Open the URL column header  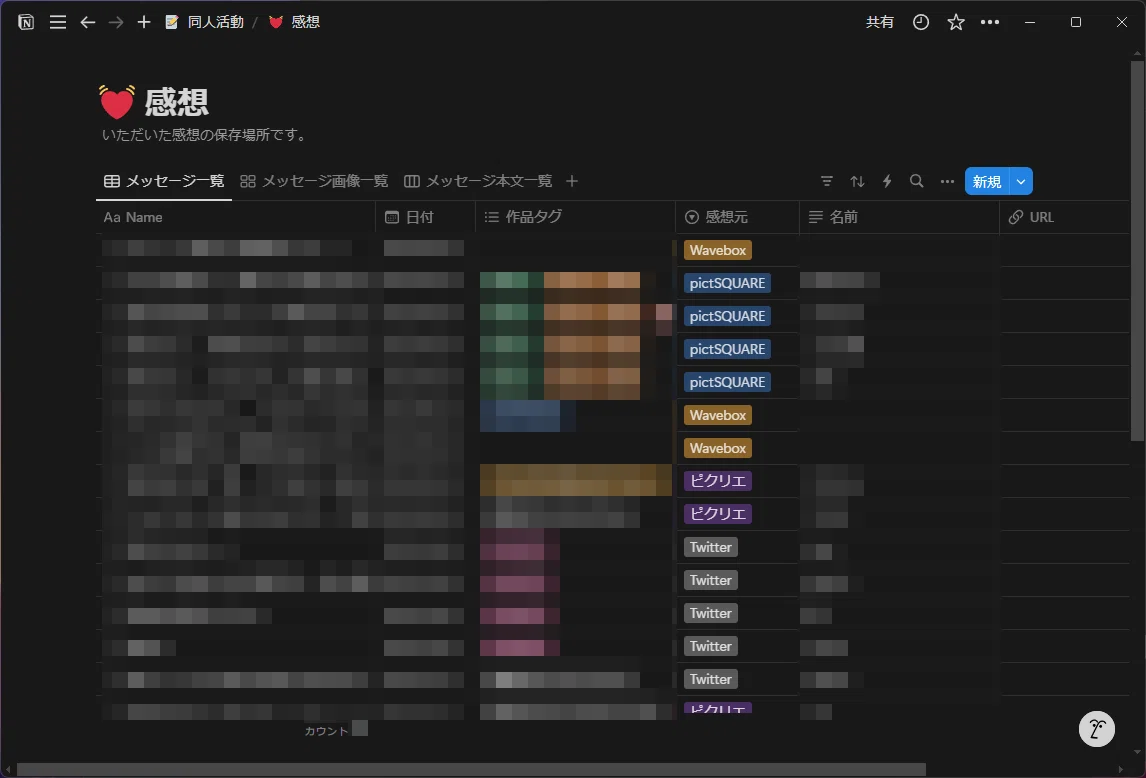click(1064, 217)
